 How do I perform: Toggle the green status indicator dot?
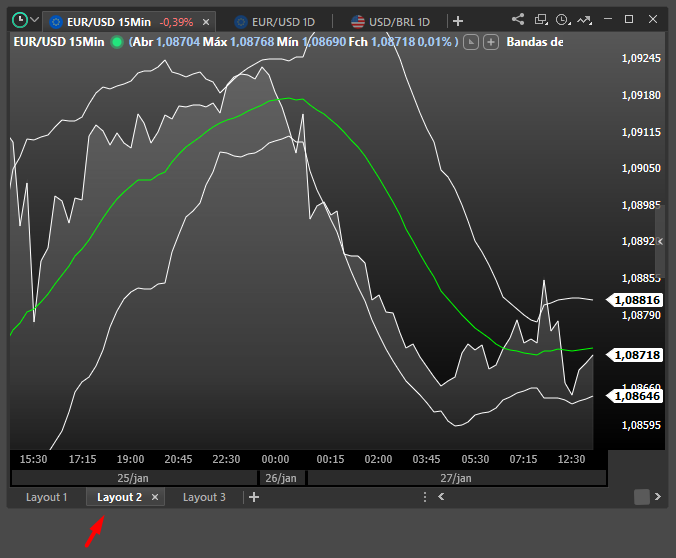point(117,42)
